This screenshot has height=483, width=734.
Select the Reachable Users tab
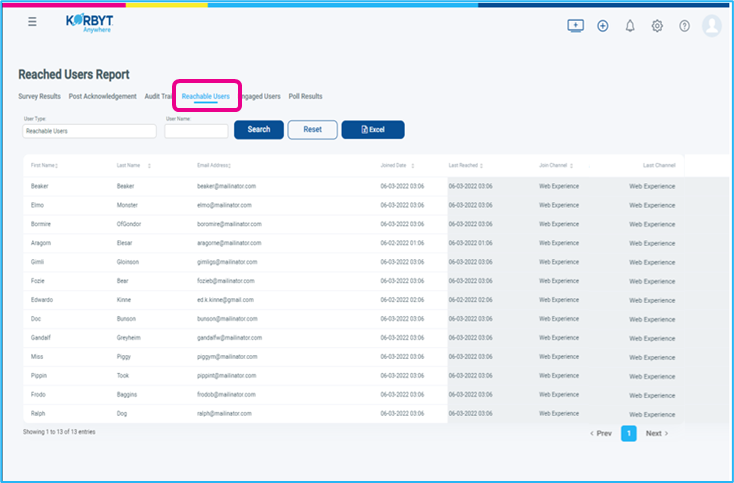tap(206, 96)
